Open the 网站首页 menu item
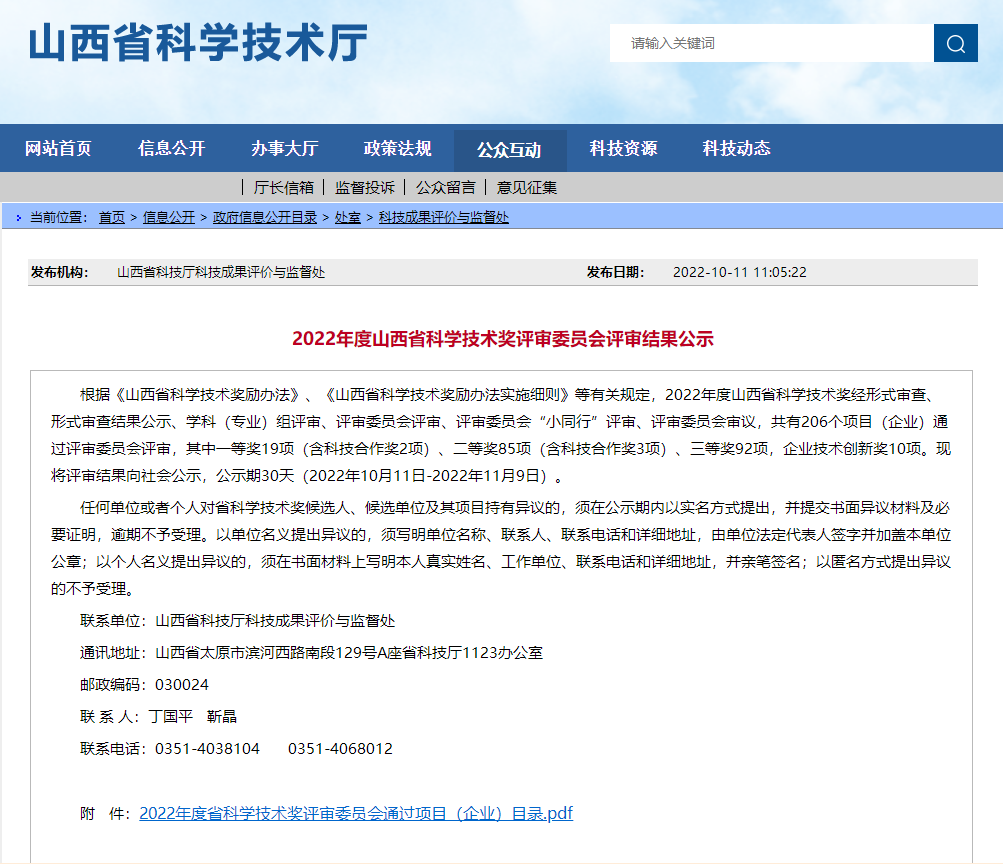This screenshot has height=864, width=1003. [58, 149]
